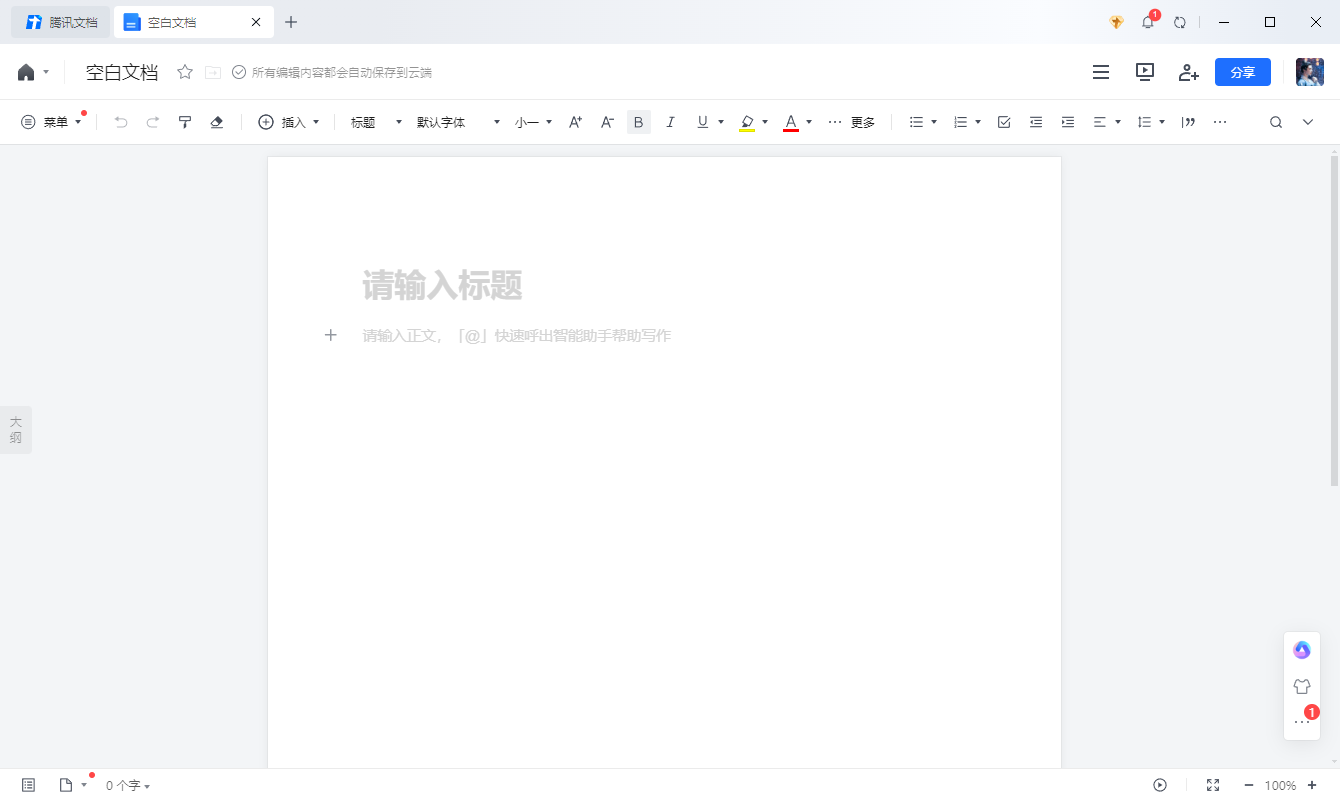Open in-document search
Image resolution: width=1340 pixels, height=800 pixels.
(1276, 121)
